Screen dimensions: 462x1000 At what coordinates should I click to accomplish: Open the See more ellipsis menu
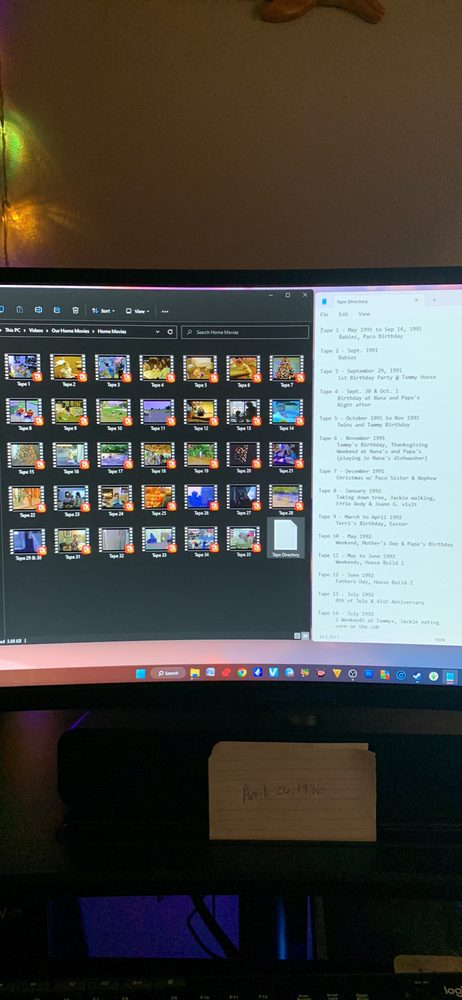coord(165,311)
